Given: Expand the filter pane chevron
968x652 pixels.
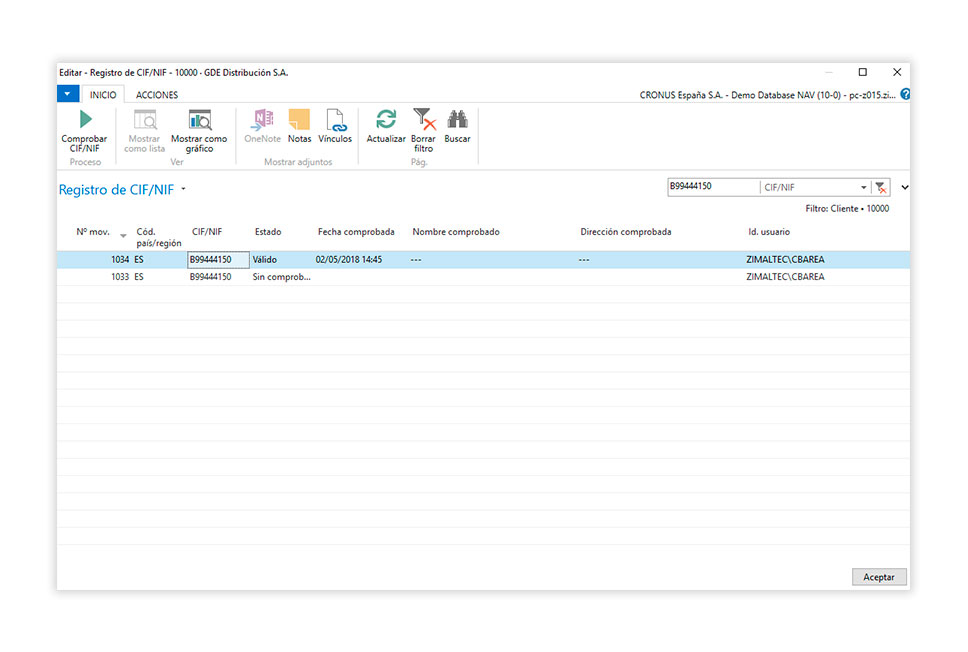Looking at the screenshot, I should tap(905, 187).
